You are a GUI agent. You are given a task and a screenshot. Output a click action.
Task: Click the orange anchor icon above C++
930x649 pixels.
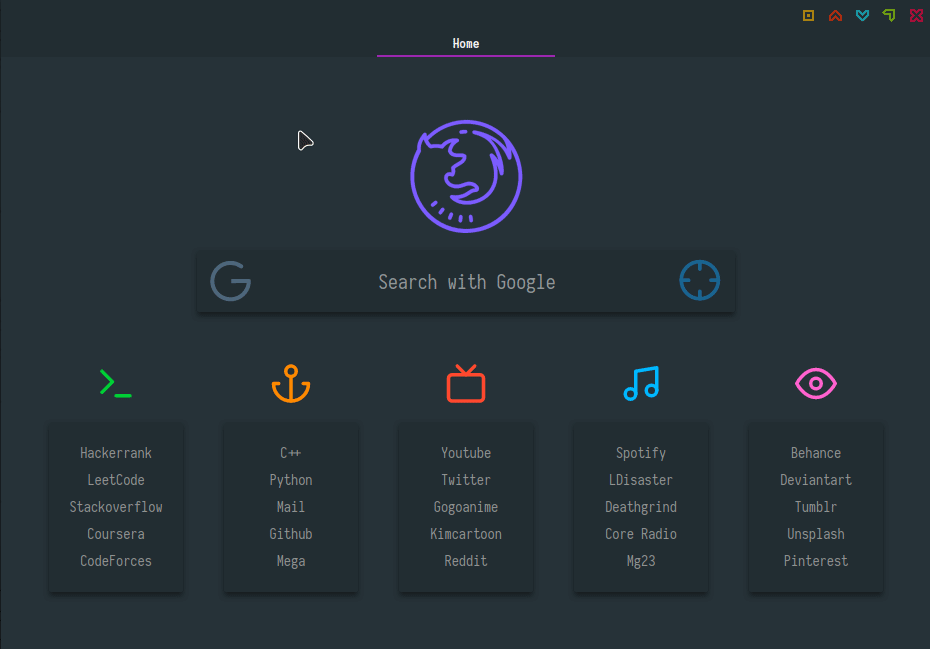tap(290, 383)
